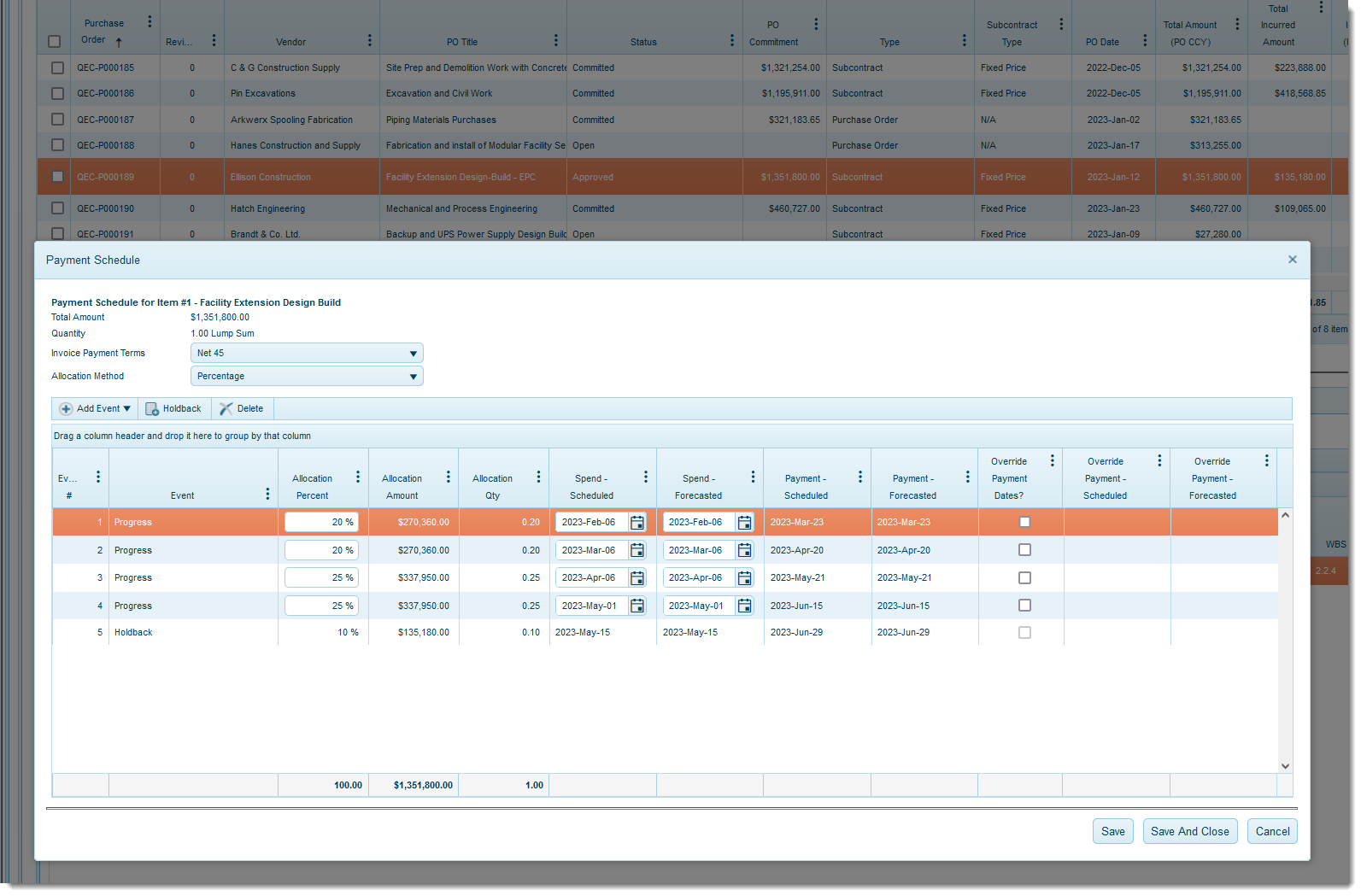
Task: Click the Cancel button
Action: coord(1271,832)
